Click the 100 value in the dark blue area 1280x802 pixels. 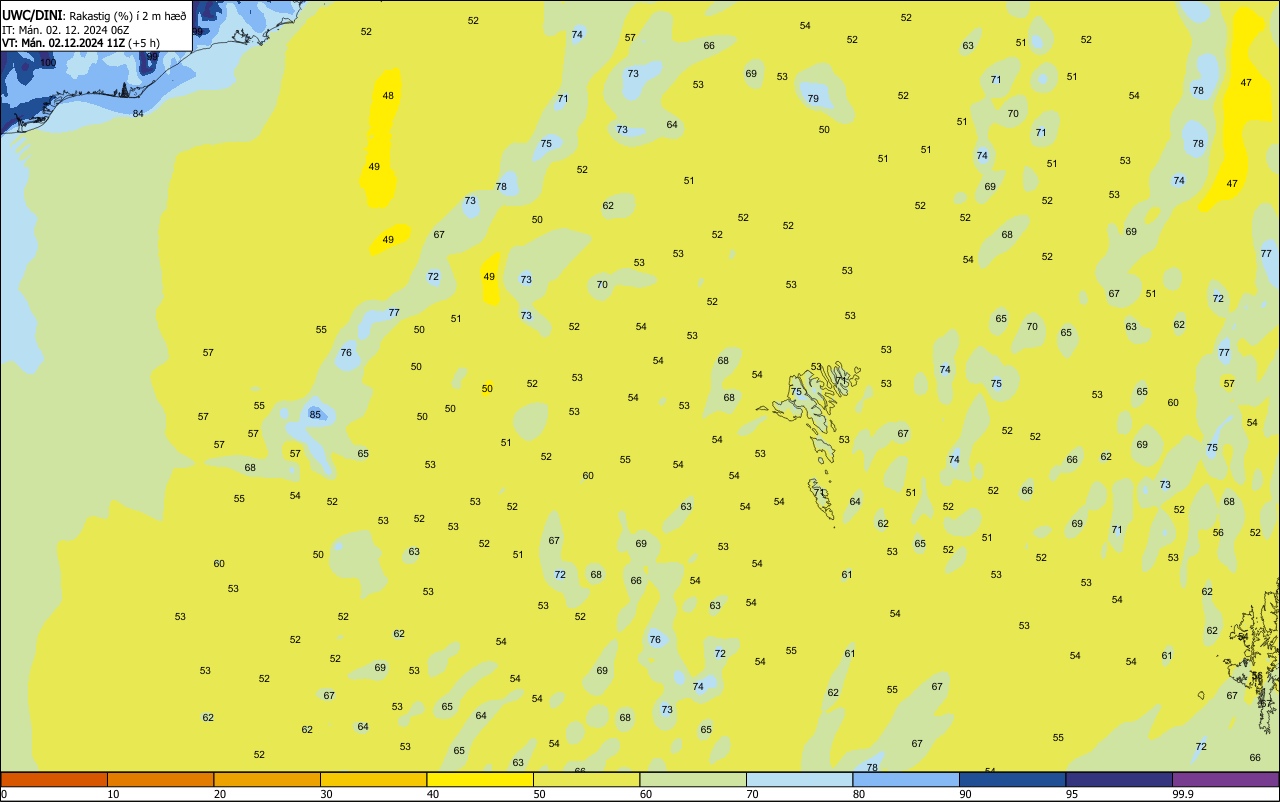48,63
